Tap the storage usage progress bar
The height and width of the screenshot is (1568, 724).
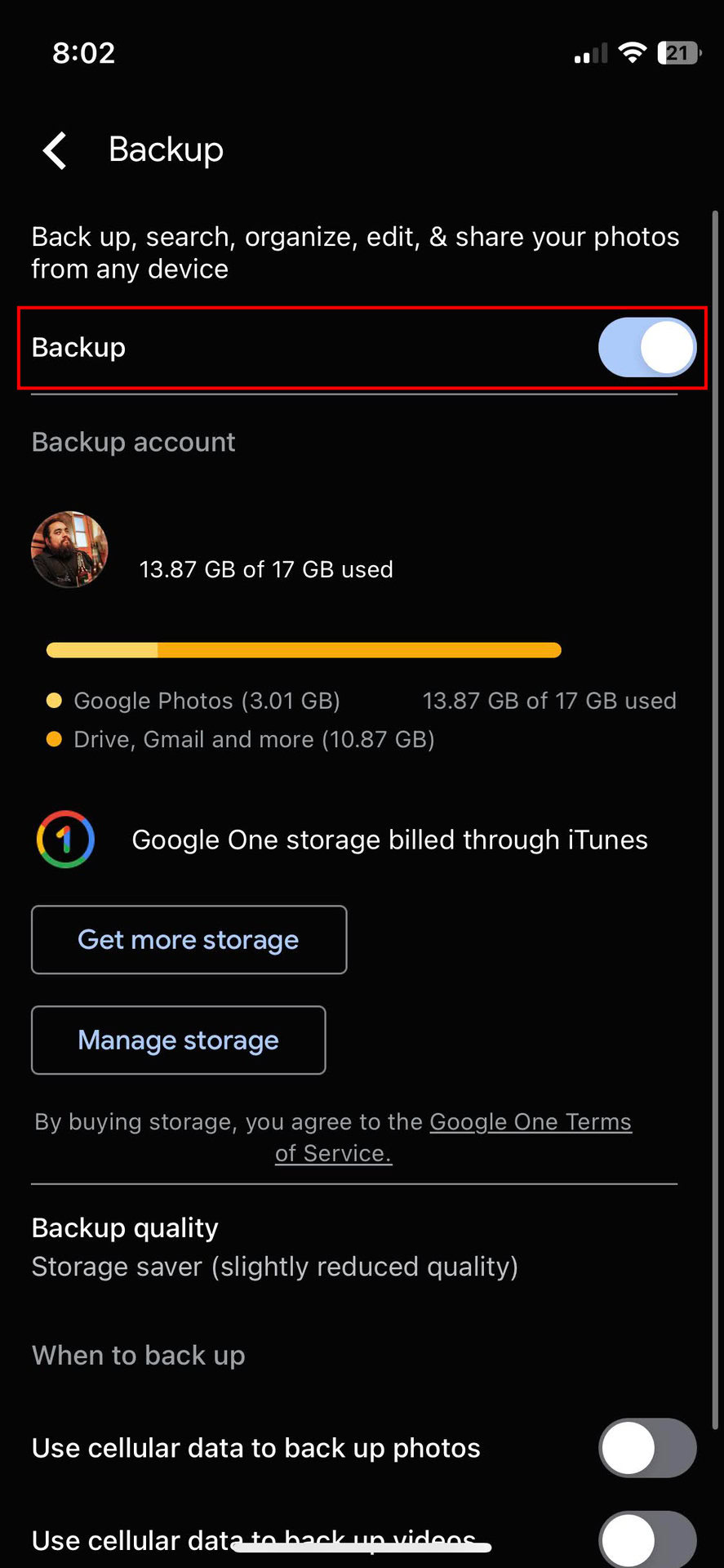(304, 650)
